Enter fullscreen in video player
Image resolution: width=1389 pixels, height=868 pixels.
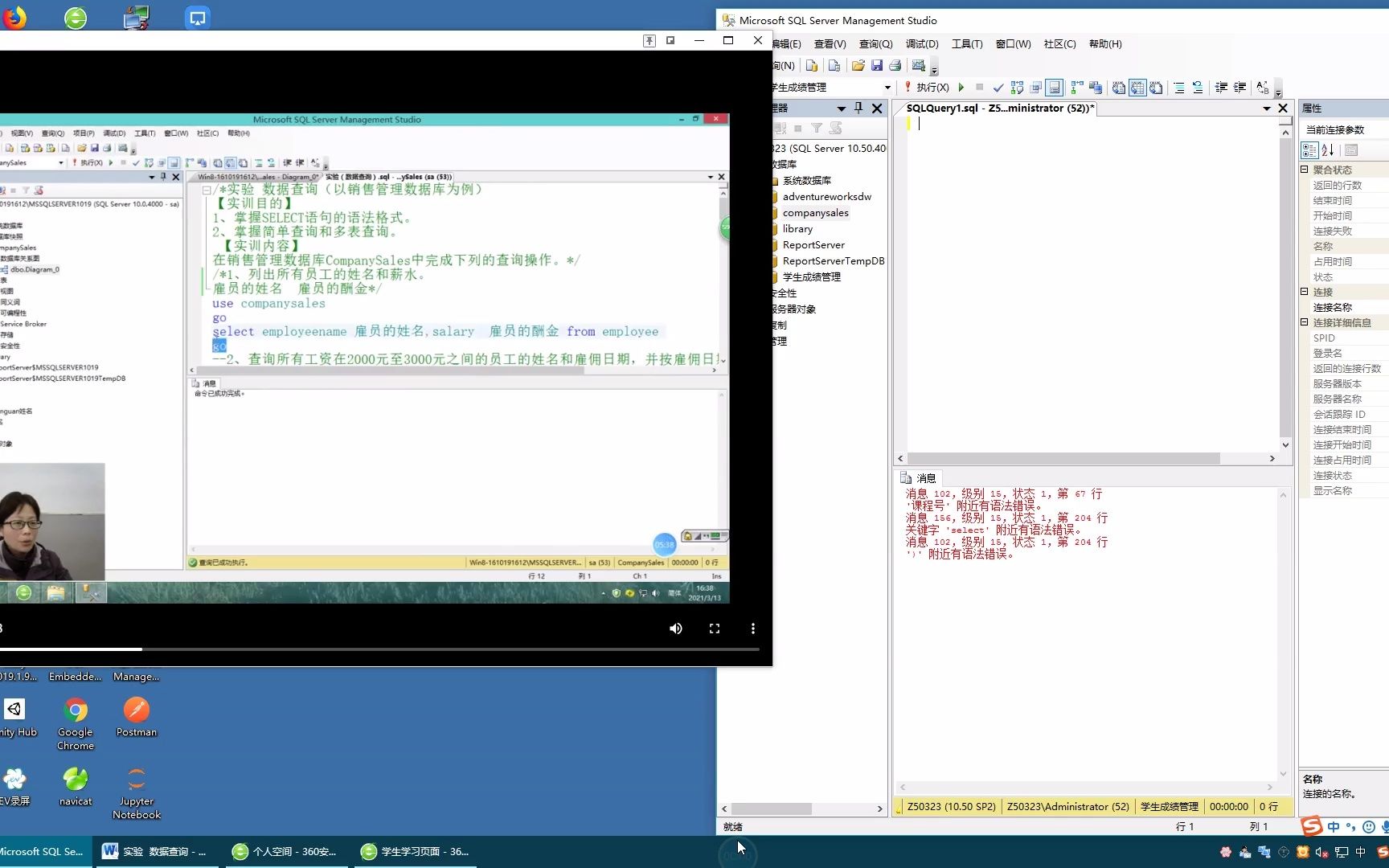click(x=715, y=628)
